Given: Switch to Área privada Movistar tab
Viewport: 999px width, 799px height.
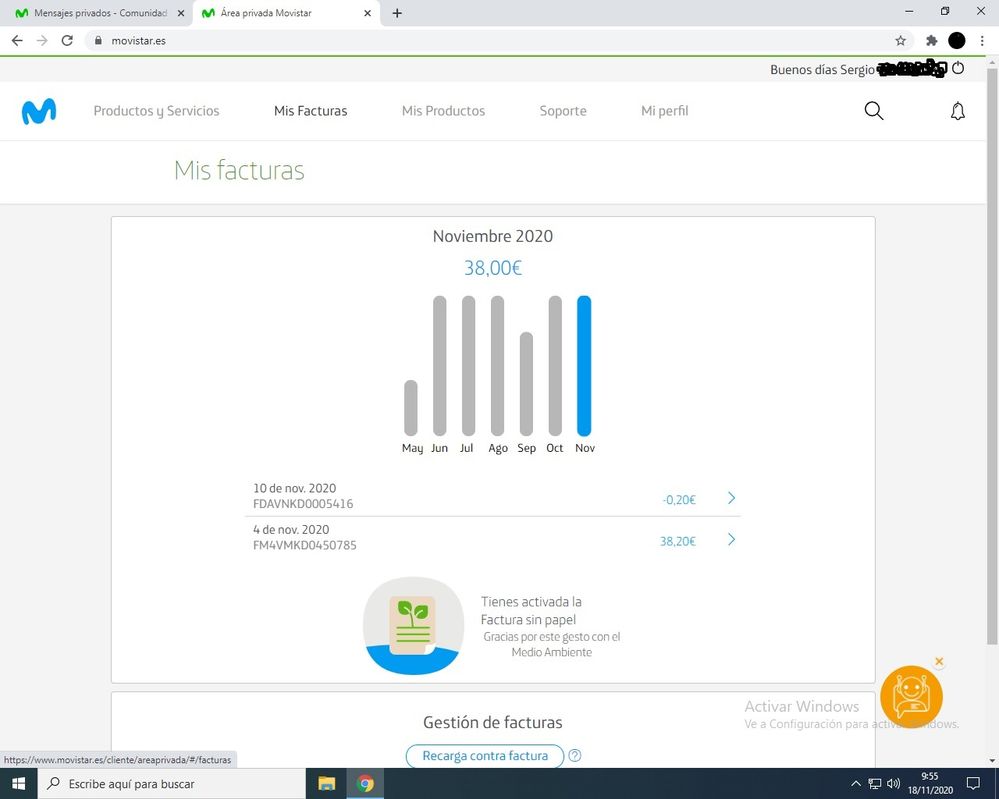Looking at the screenshot, I should [287, 13].
